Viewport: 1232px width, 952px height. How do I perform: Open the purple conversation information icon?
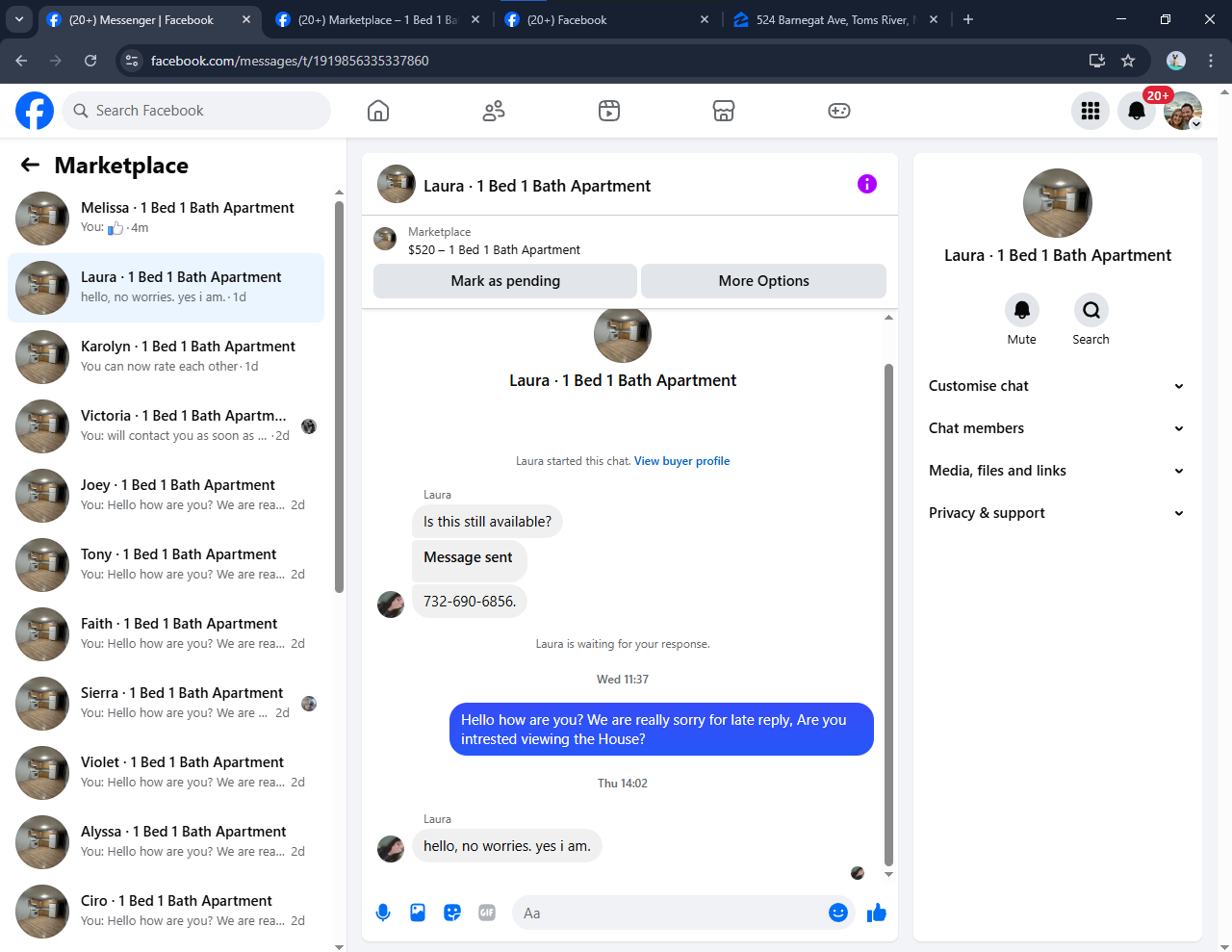(867, 184)
